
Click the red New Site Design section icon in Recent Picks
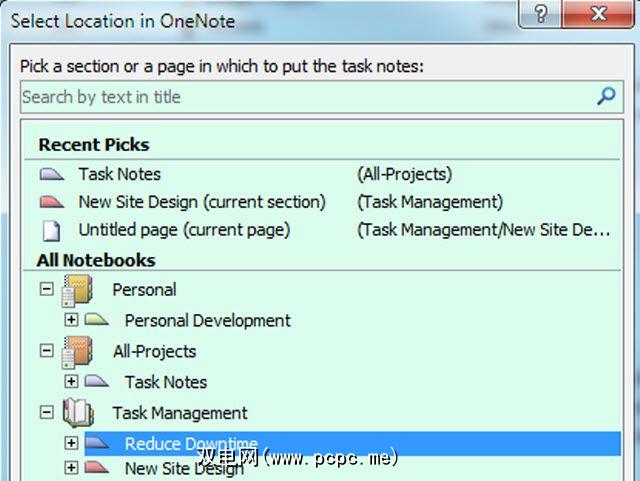52,202
